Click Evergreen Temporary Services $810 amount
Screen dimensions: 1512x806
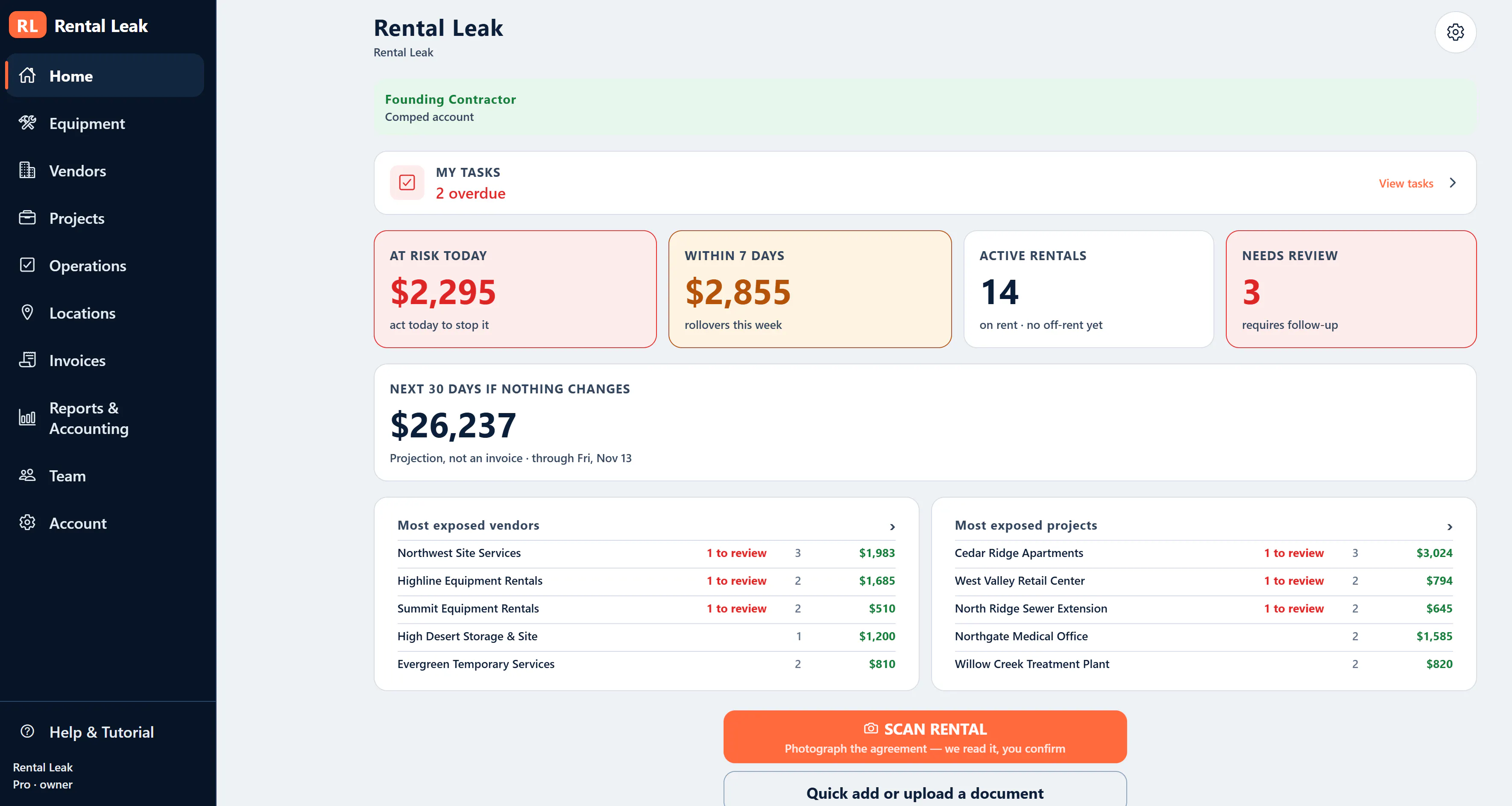(x=882, y=664)
